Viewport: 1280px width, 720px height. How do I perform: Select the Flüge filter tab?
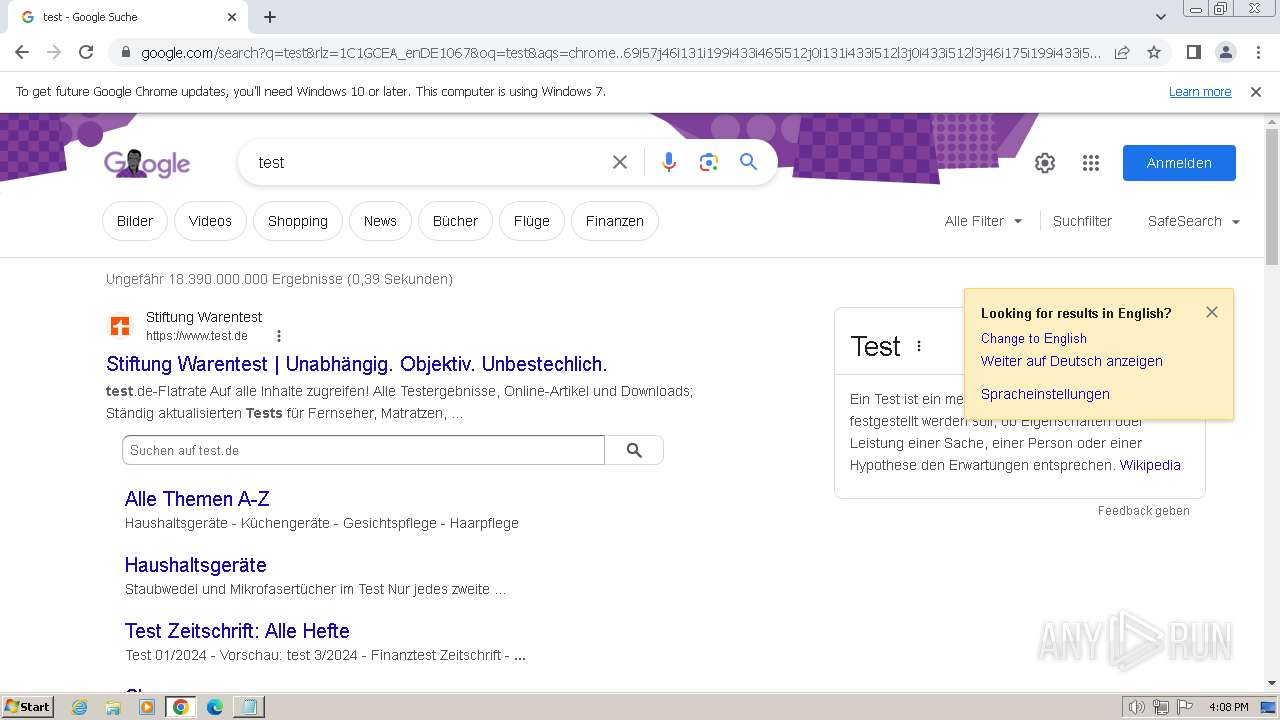pyautogui.click(x=532, y=221)
